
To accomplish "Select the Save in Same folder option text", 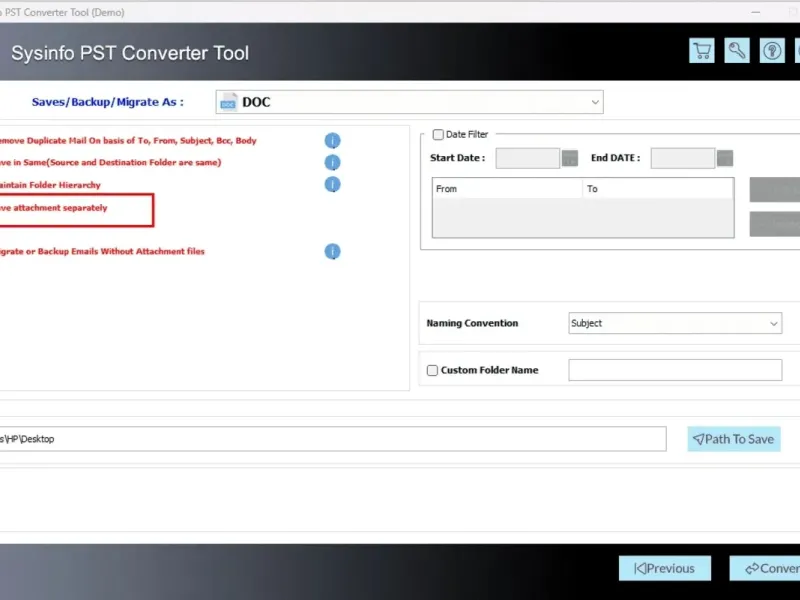I will coord(110,163).
